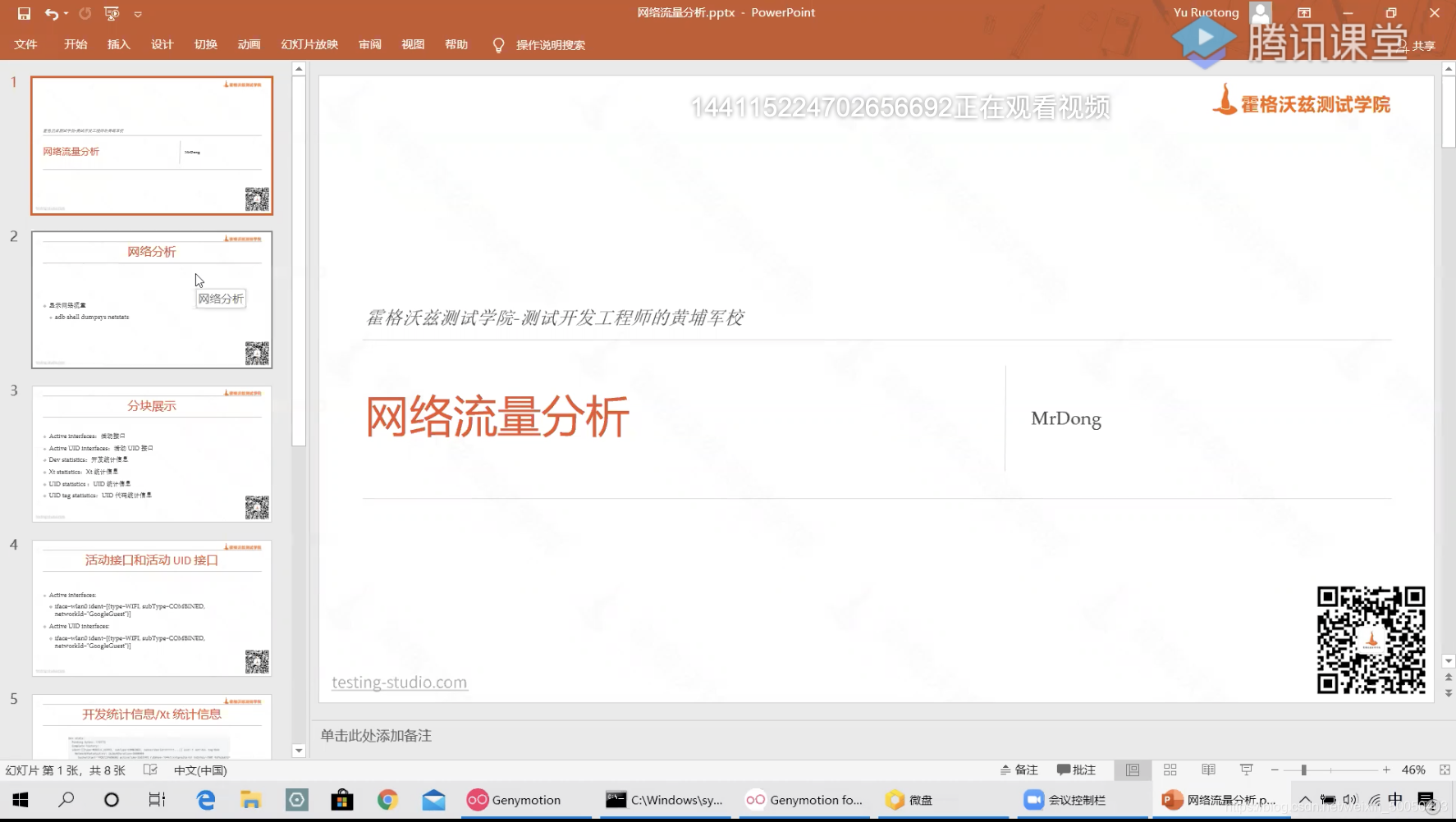Toggle the 批注 comments pane
This screenshot has width=1456, height=822.
click(x=1077, y=769)
